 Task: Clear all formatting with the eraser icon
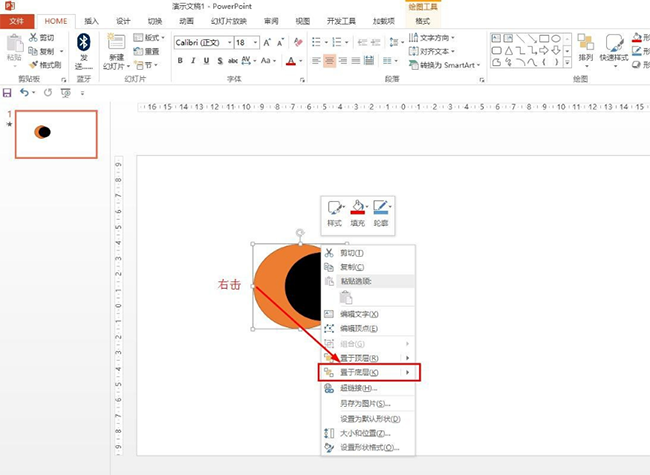coord(298,42)
